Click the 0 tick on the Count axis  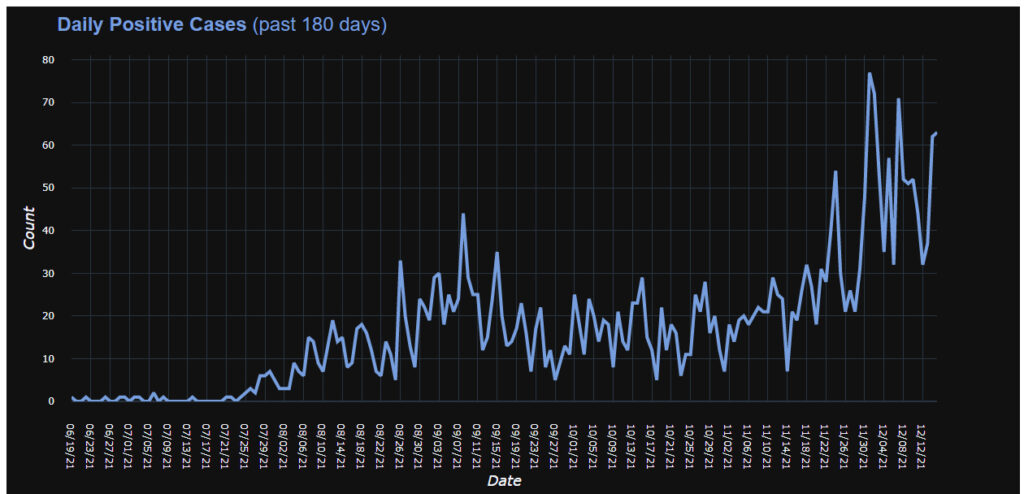click(51, 401)
